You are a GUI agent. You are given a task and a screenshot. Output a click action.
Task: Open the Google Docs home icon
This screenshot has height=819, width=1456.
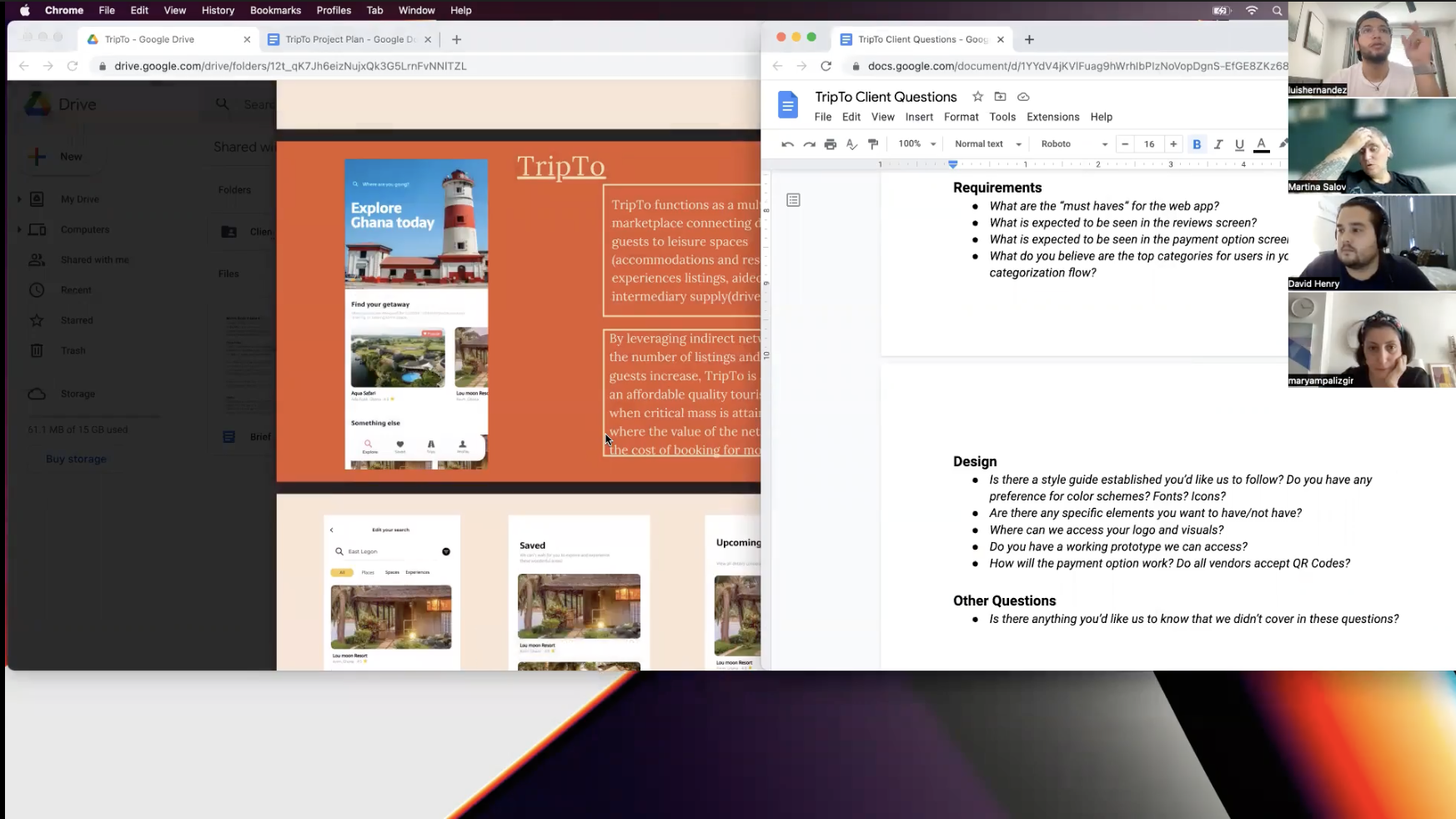coord(788,105)
